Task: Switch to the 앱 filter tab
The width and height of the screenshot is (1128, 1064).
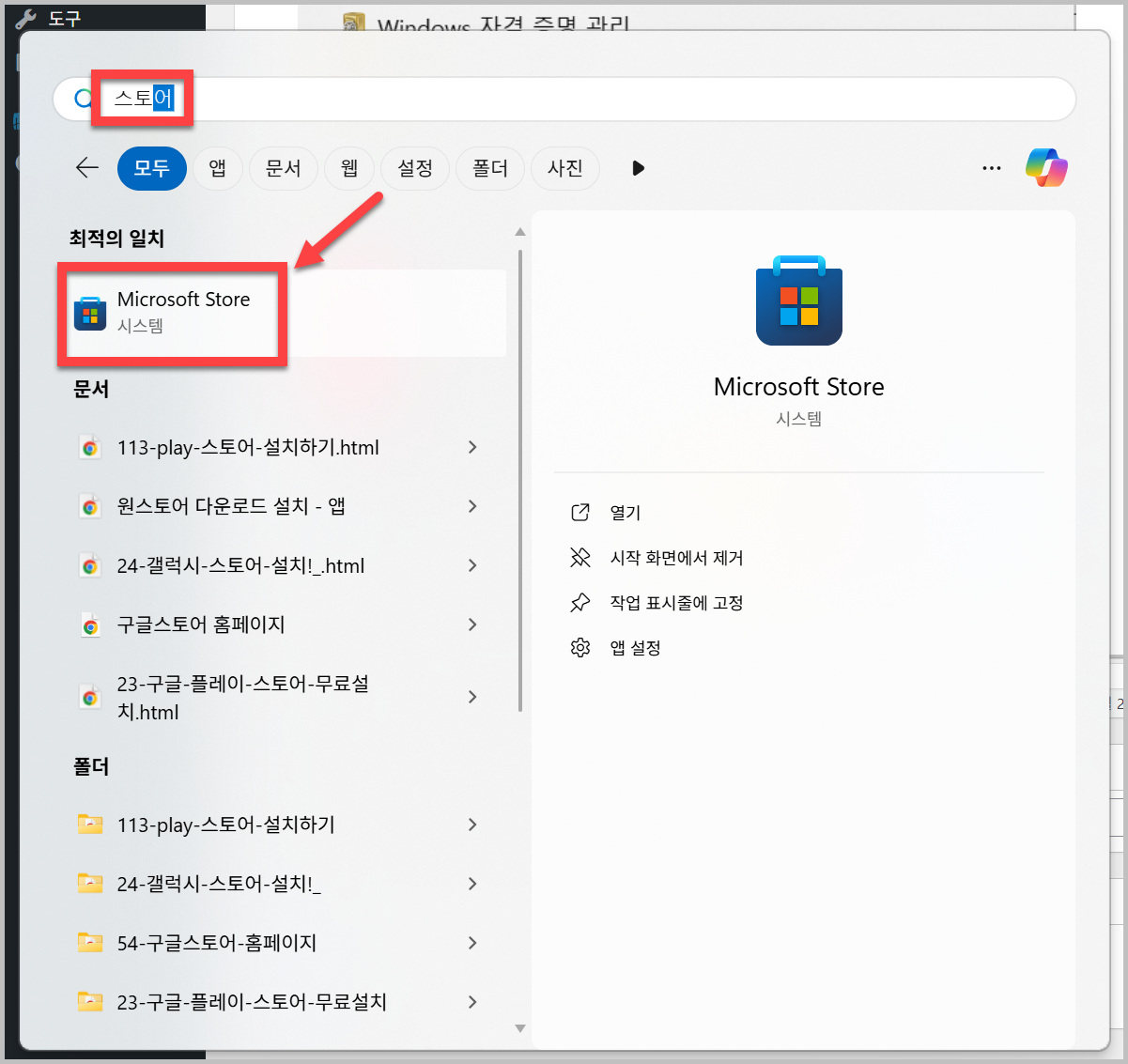Action: (218, 168)
